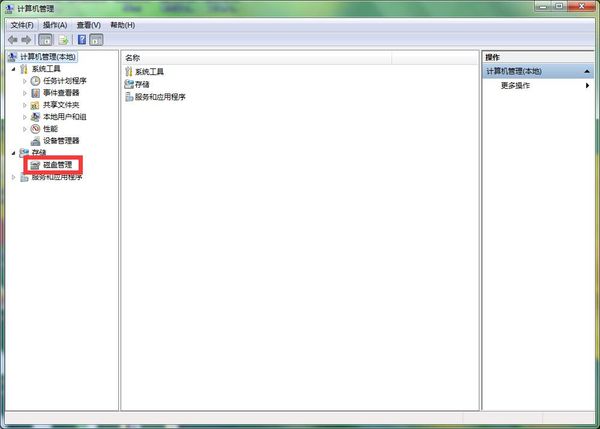Collapse the 系统工具 node in the left tree
The width and height of the screenshot is (600, 429).
[x=13, y=69]
